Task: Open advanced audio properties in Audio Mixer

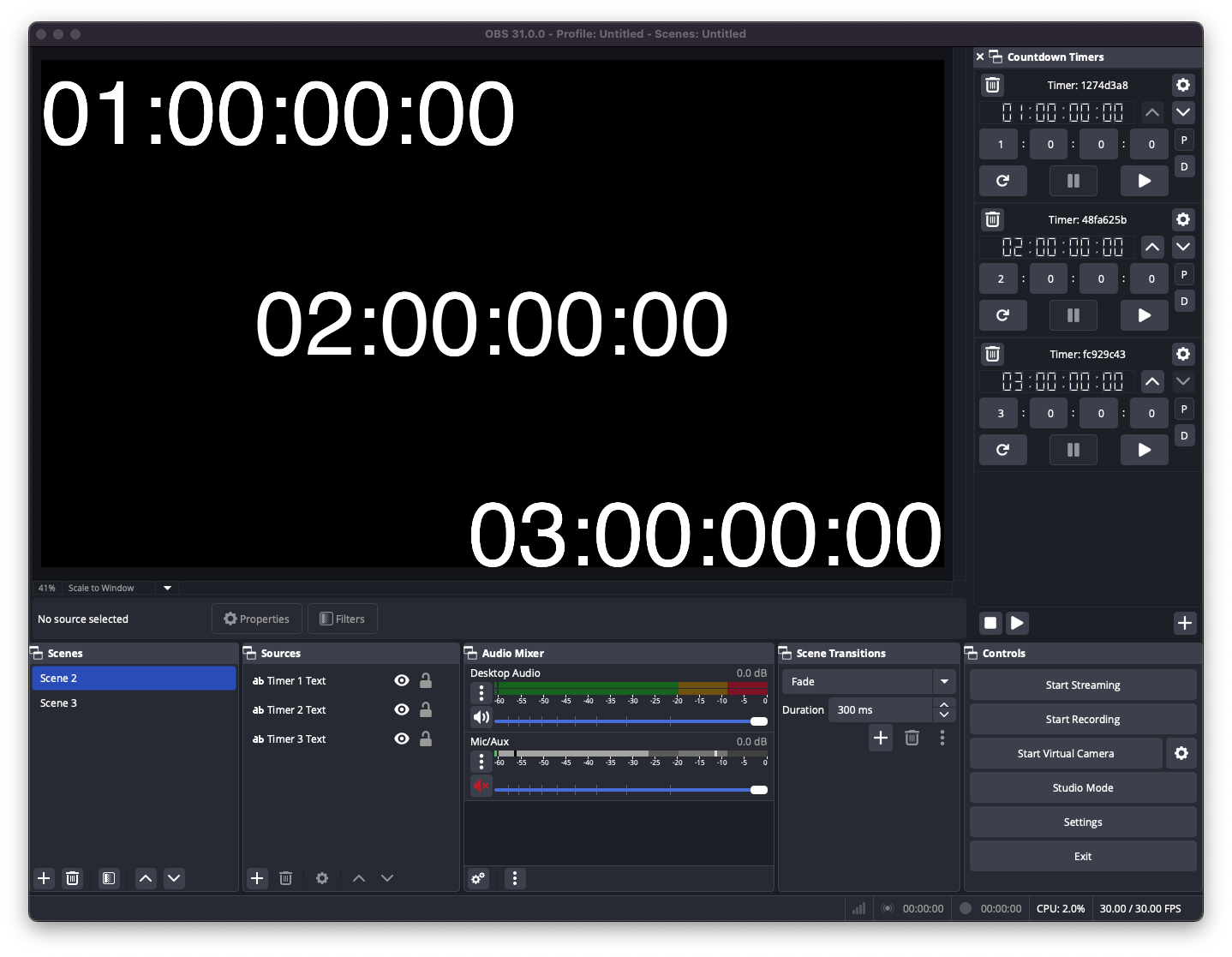Action: coord(477,878)
